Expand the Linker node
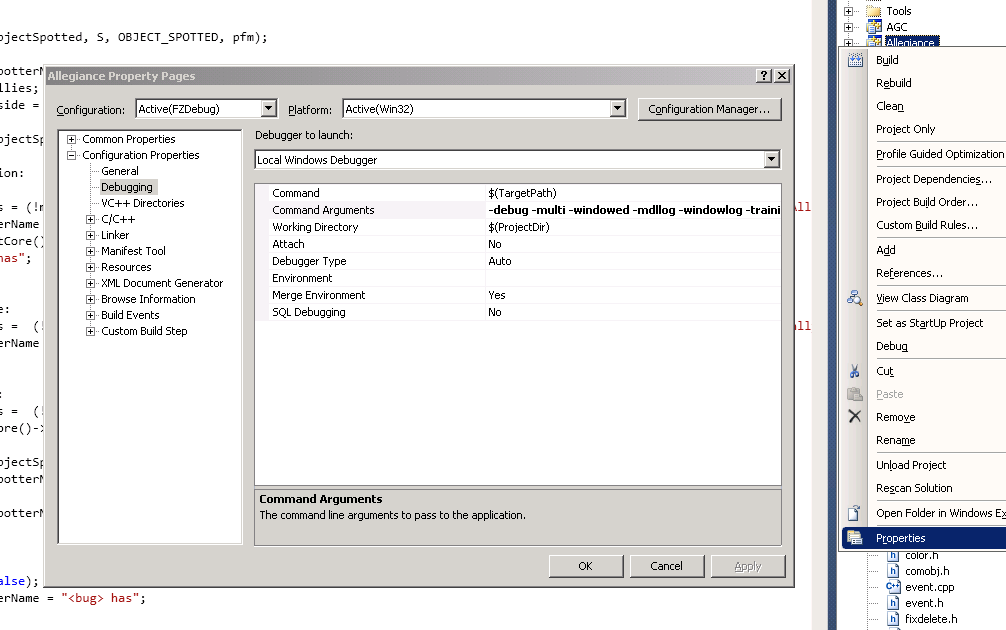The image size is (1006, 630). coord(91,235)
